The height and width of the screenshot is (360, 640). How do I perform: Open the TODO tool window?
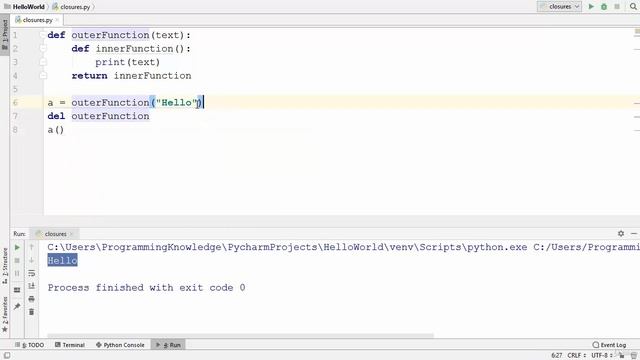coord(30,345)
